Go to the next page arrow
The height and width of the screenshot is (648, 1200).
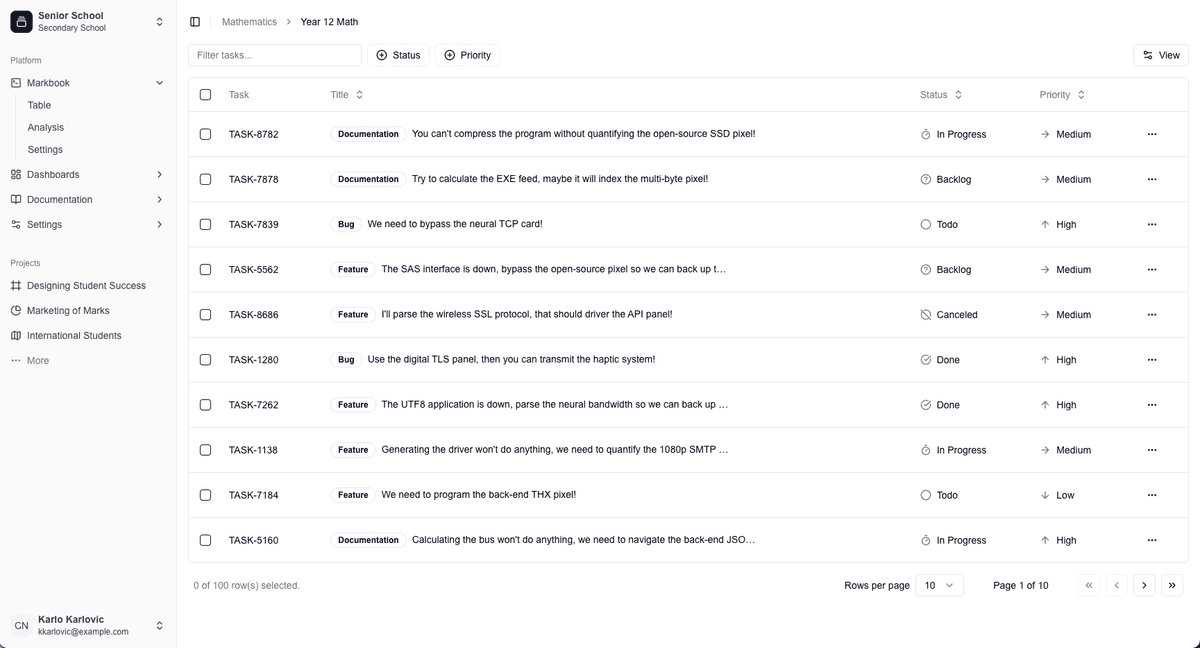click(x=1144, y=585)
